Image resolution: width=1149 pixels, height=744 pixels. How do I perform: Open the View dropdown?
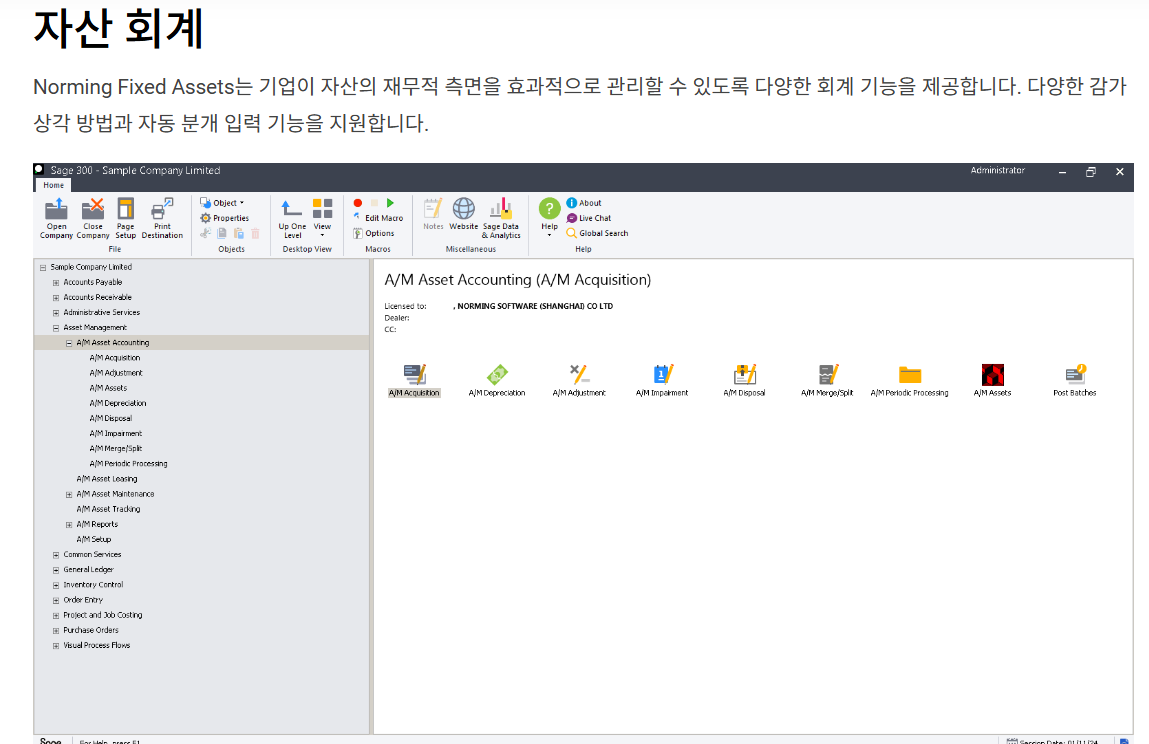click(322, 218)
